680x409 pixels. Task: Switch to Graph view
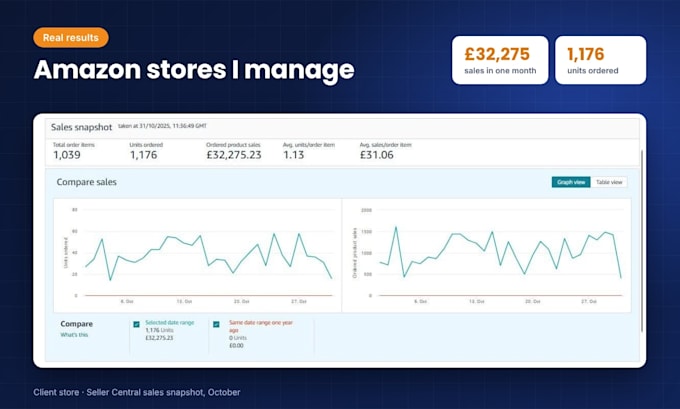click(571, 182)
